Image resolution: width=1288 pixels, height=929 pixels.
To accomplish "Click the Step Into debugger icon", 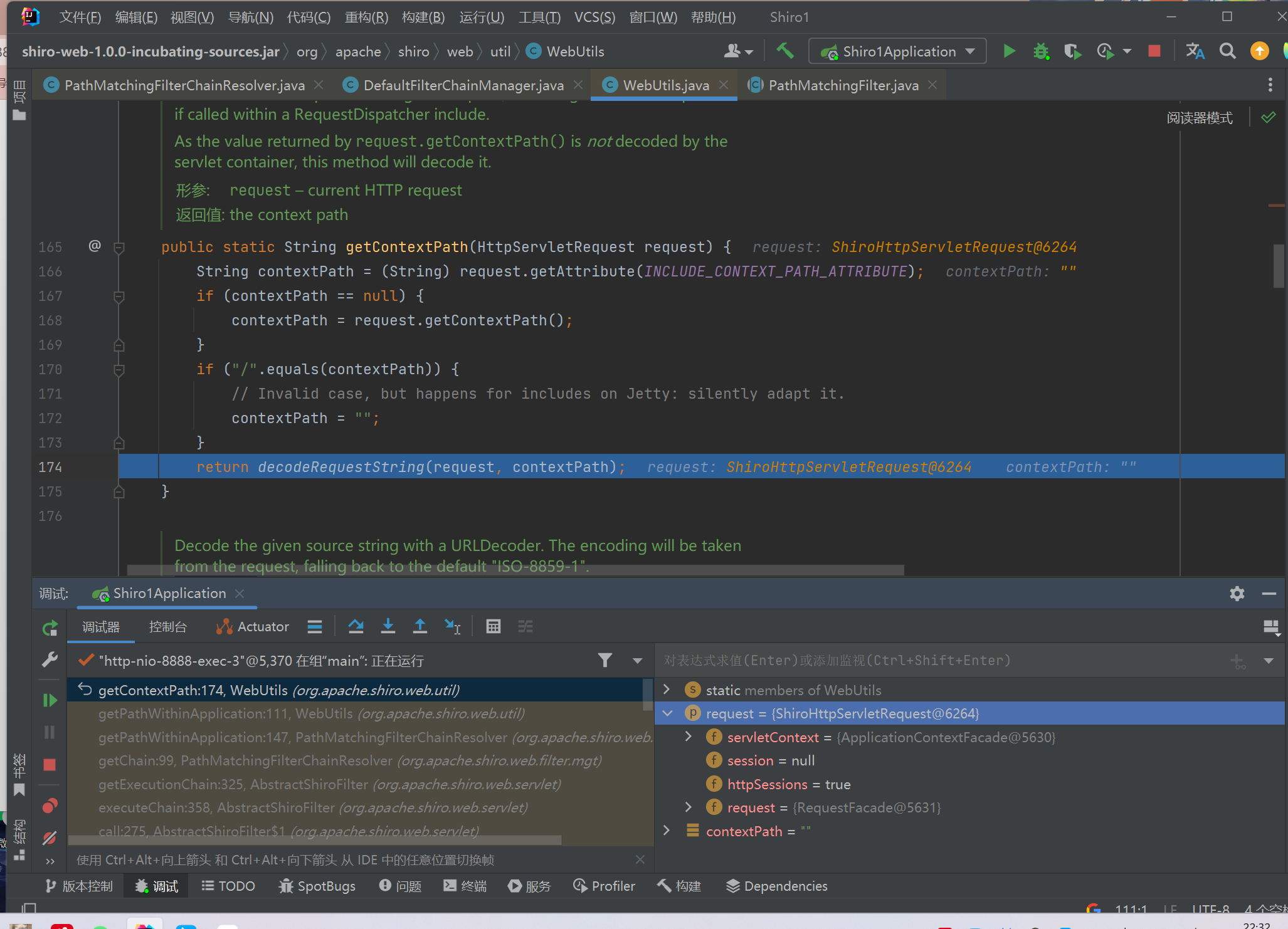I will pyautogui.click(x=388, y=626).
